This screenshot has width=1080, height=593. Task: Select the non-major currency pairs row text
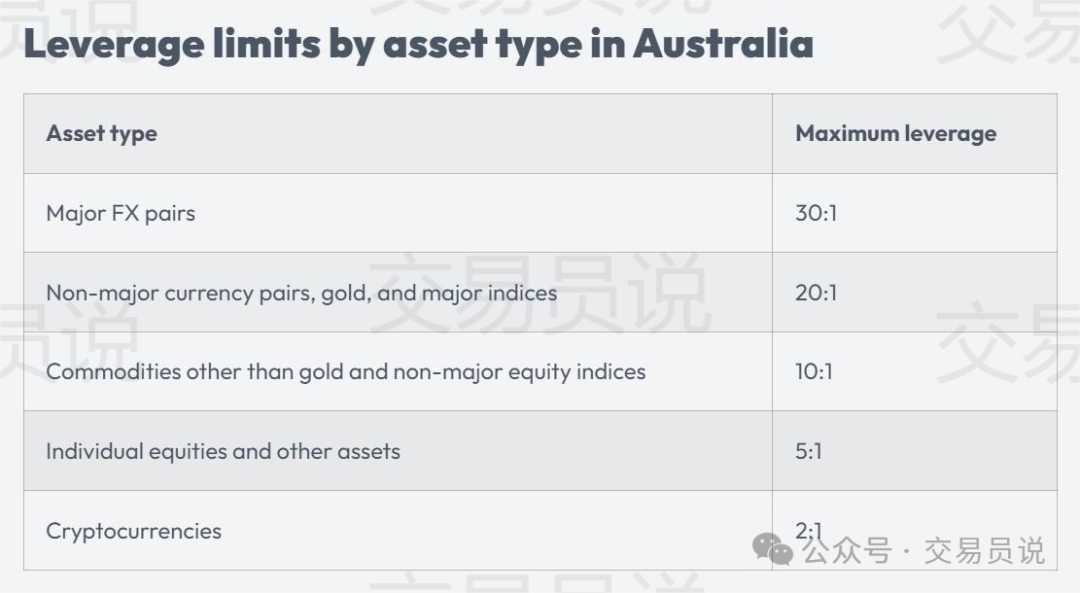coord(302,293)
